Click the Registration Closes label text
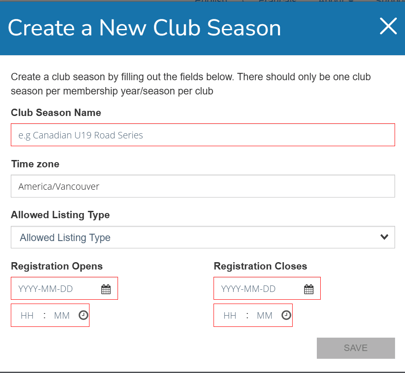This screenshot has width=405, height=373. [260, 266]
